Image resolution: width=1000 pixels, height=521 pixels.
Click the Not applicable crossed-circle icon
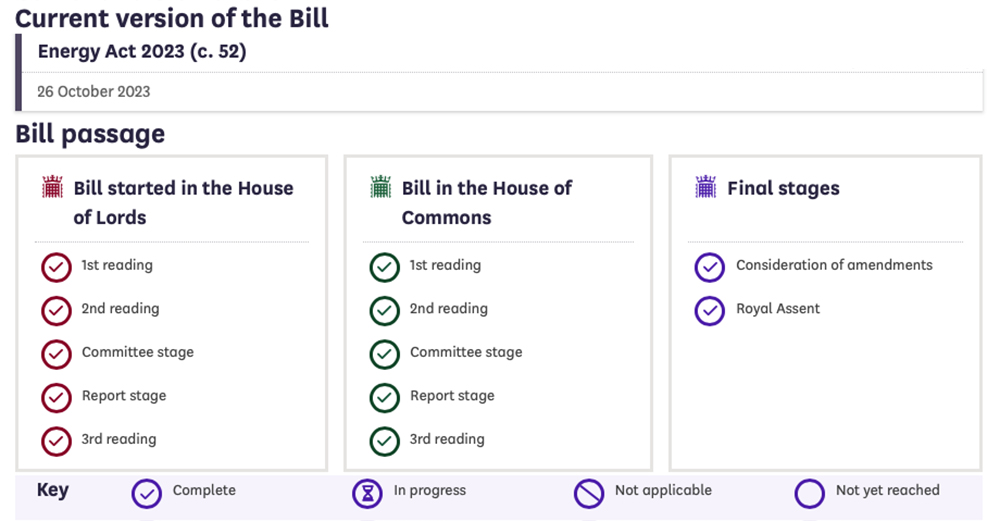coord(589,494)
